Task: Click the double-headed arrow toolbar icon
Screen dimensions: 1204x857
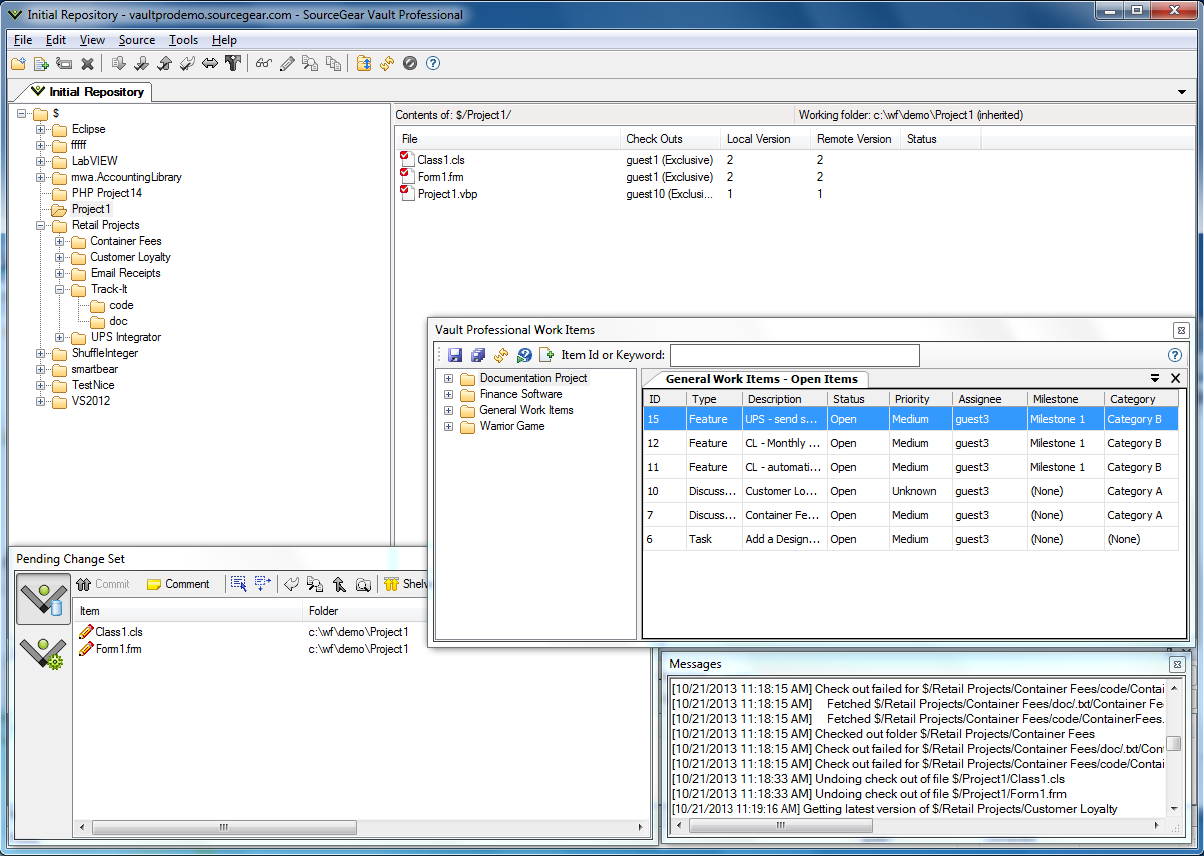Action: (210, 64)
